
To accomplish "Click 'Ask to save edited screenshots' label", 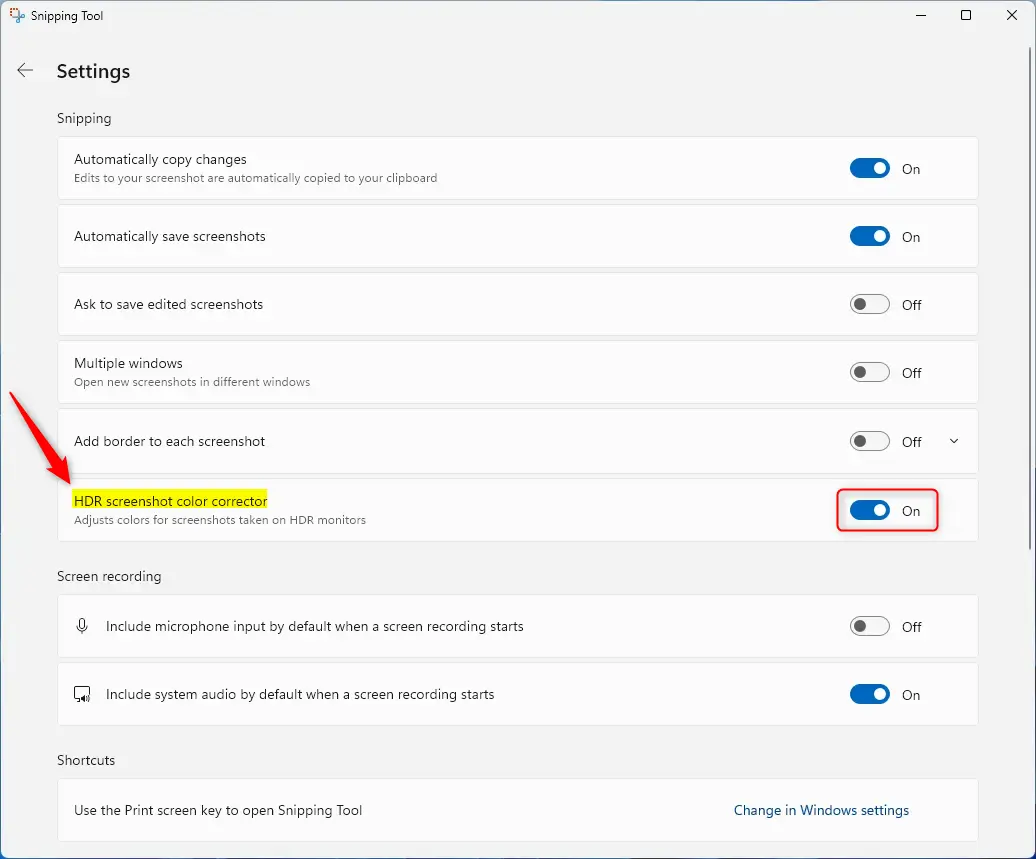I will [x=168, y=305].
